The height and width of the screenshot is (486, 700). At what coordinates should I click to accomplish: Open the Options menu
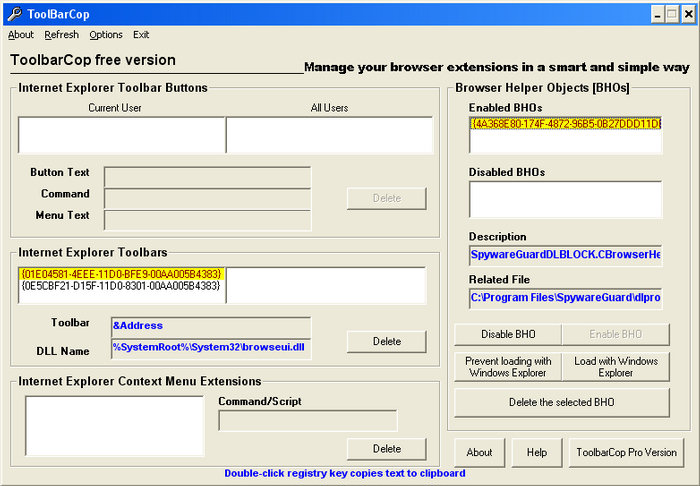coord(106,35)
